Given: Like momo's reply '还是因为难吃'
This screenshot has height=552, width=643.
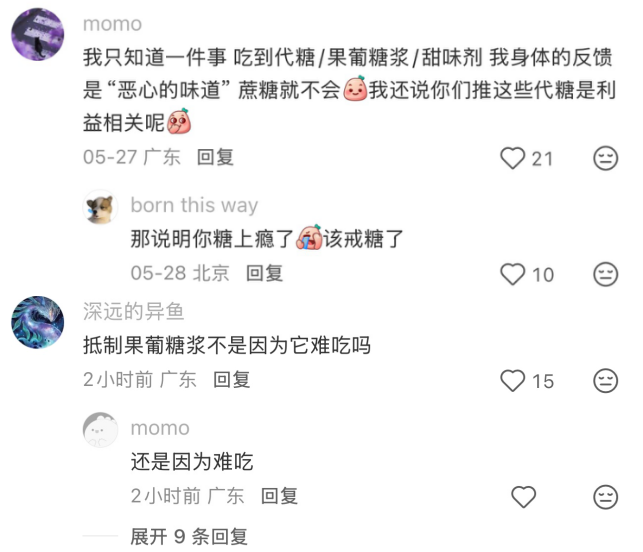Looking at the screenshot, I should (x=524, y=497).
